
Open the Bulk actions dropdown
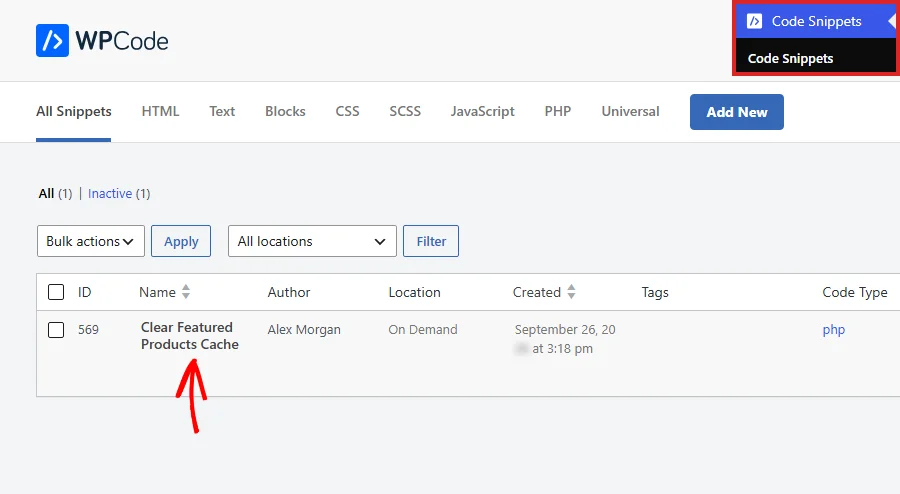[x=91, y=241]
